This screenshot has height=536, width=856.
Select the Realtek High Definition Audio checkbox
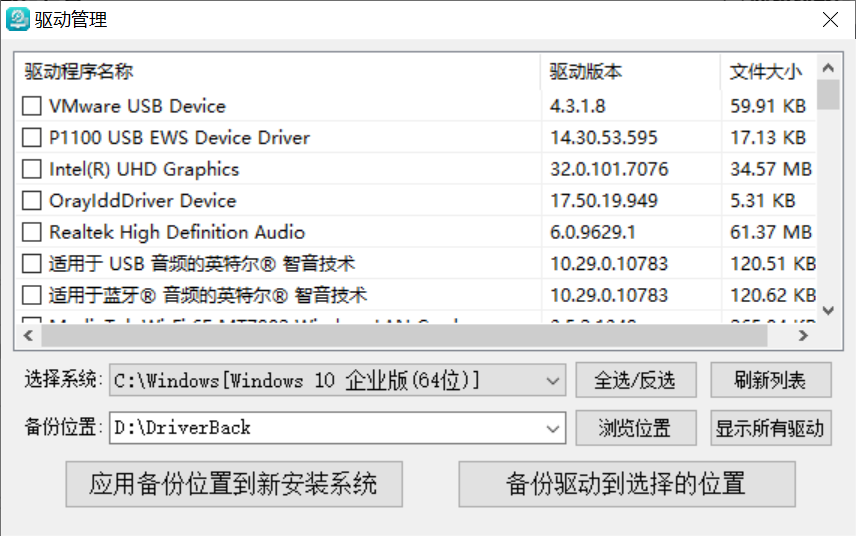pyautogui.click(x=32, y=232)
